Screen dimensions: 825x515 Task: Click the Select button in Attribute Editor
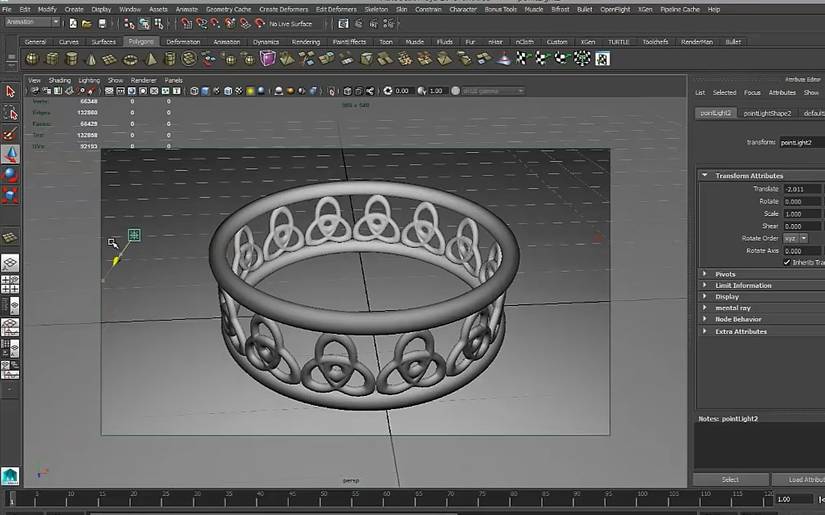point(730,479)
